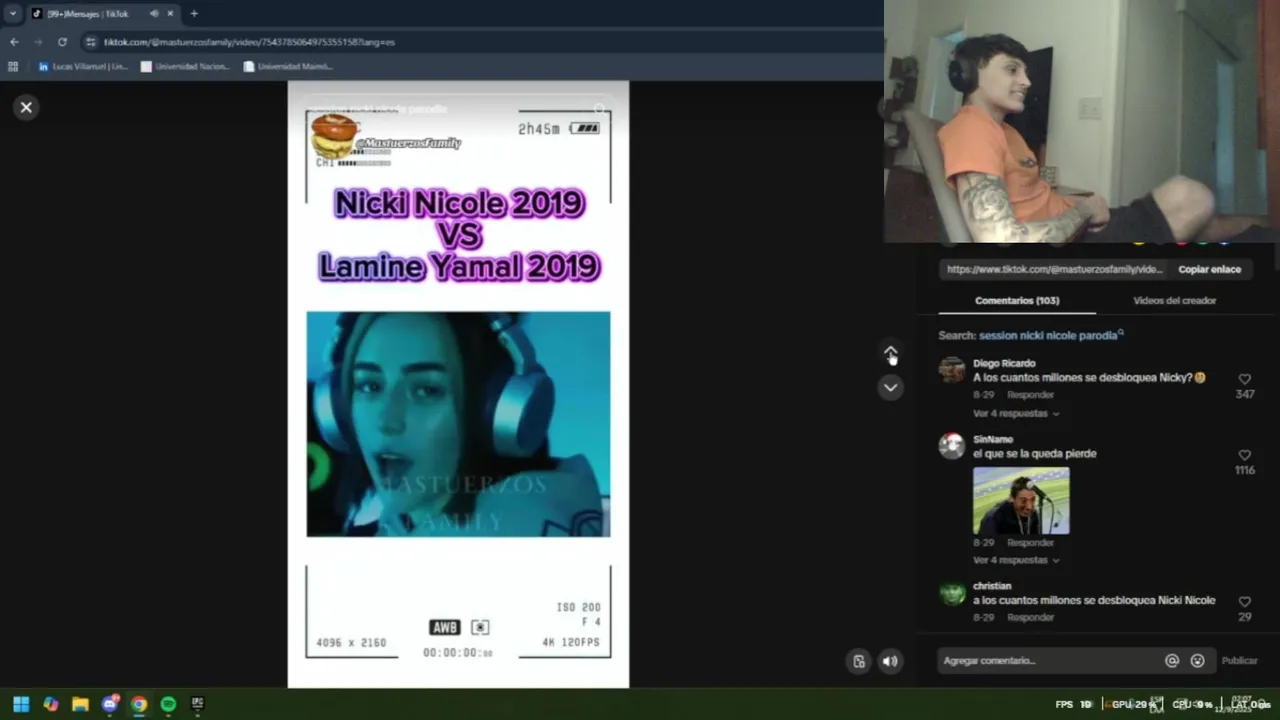Click the @ mention icon in comment box
1280x720 pixels.
1172,660
